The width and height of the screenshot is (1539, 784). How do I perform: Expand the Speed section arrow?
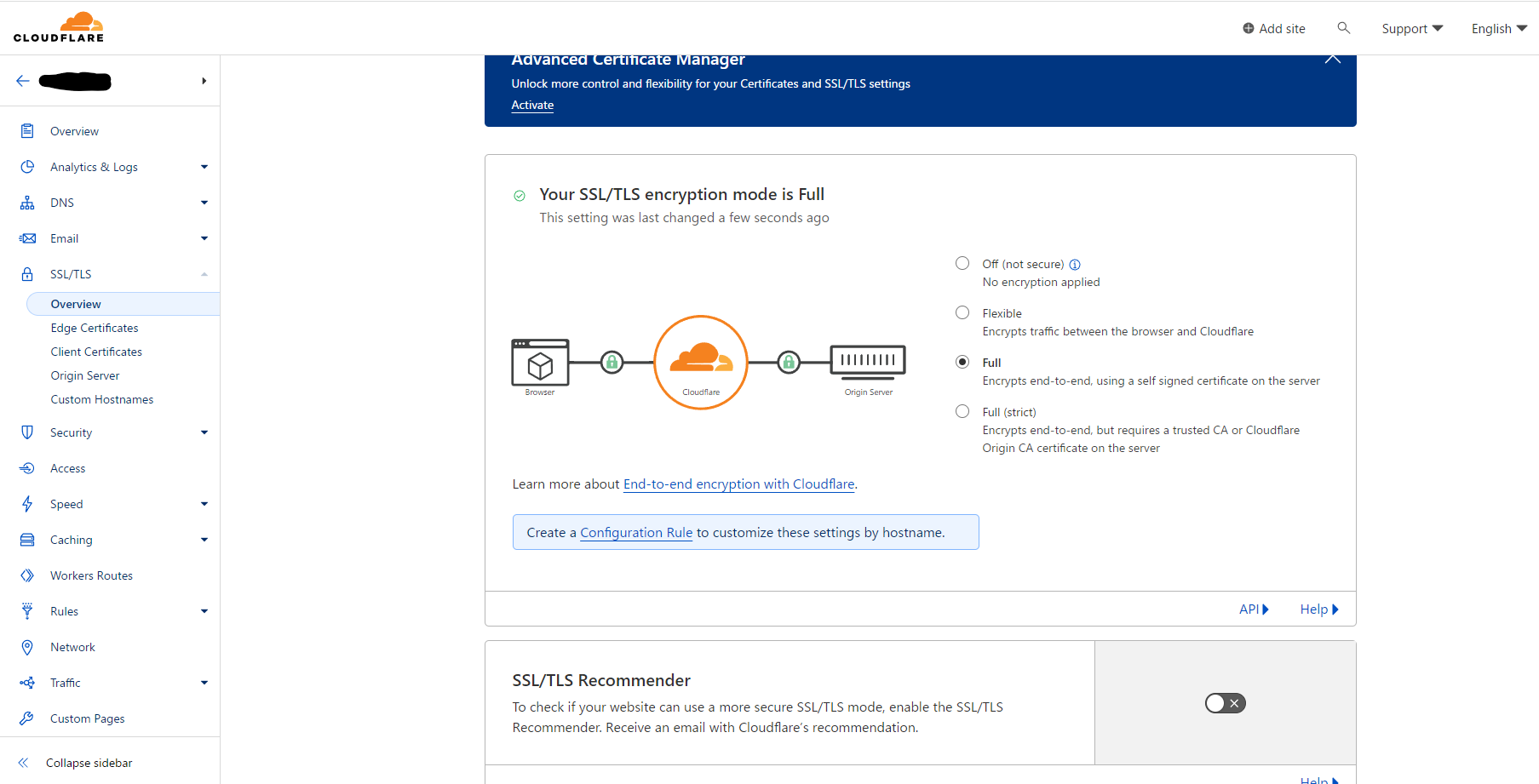coord(204,504)
